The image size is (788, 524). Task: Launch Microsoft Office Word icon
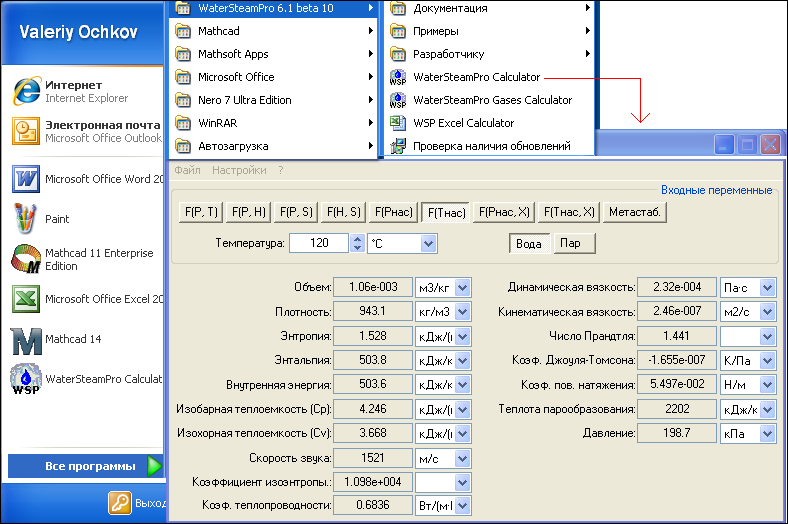pyautogui.click(x=26, y=179)
